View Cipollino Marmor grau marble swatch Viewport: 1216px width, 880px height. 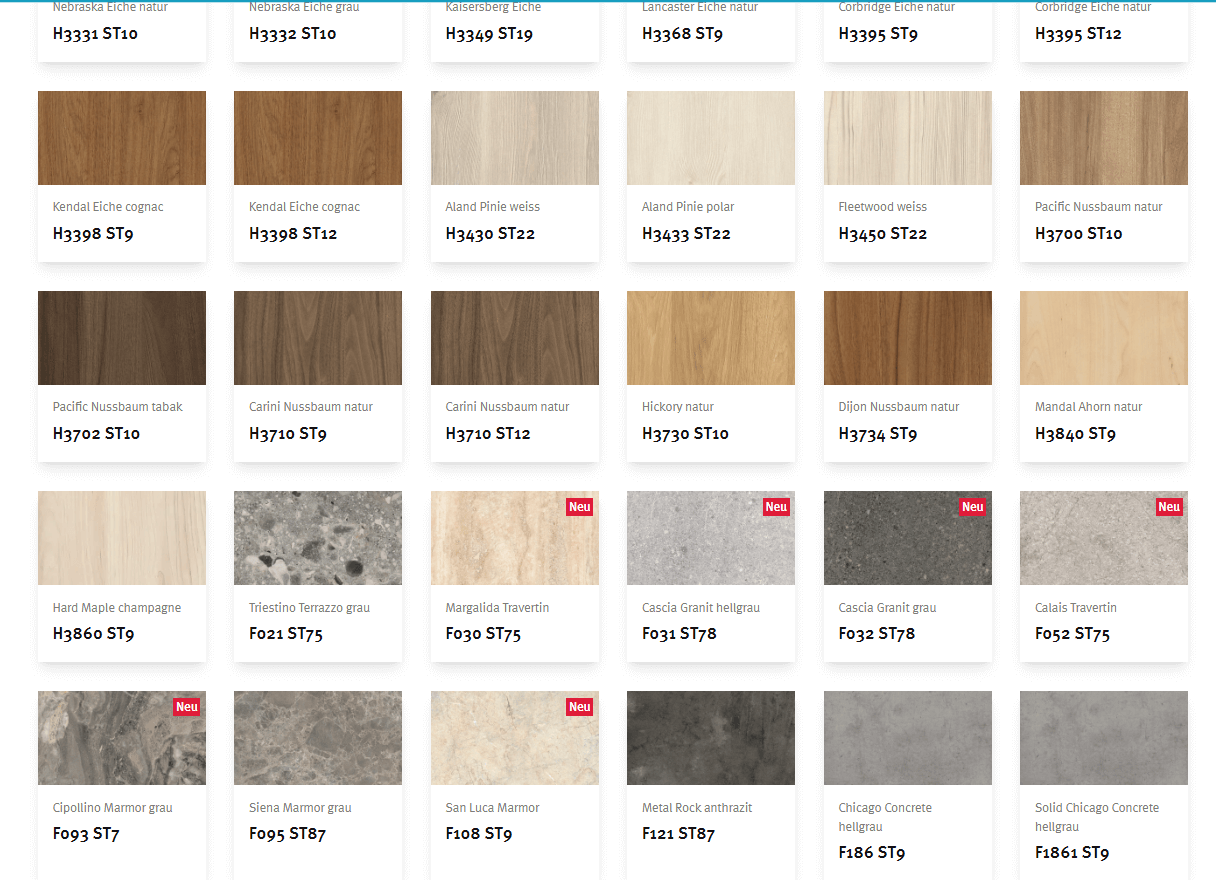click(122, 738)
